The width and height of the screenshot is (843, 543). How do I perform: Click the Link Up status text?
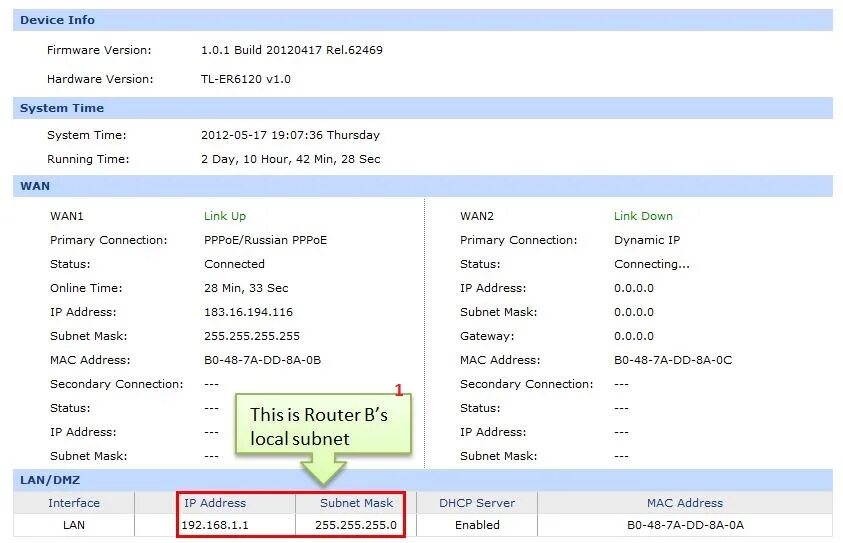pos(225,216)
